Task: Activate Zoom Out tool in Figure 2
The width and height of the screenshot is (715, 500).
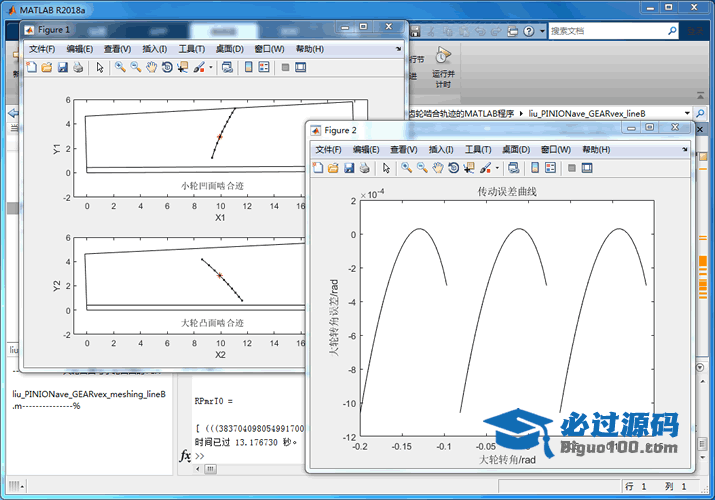Action: (422, 168)
